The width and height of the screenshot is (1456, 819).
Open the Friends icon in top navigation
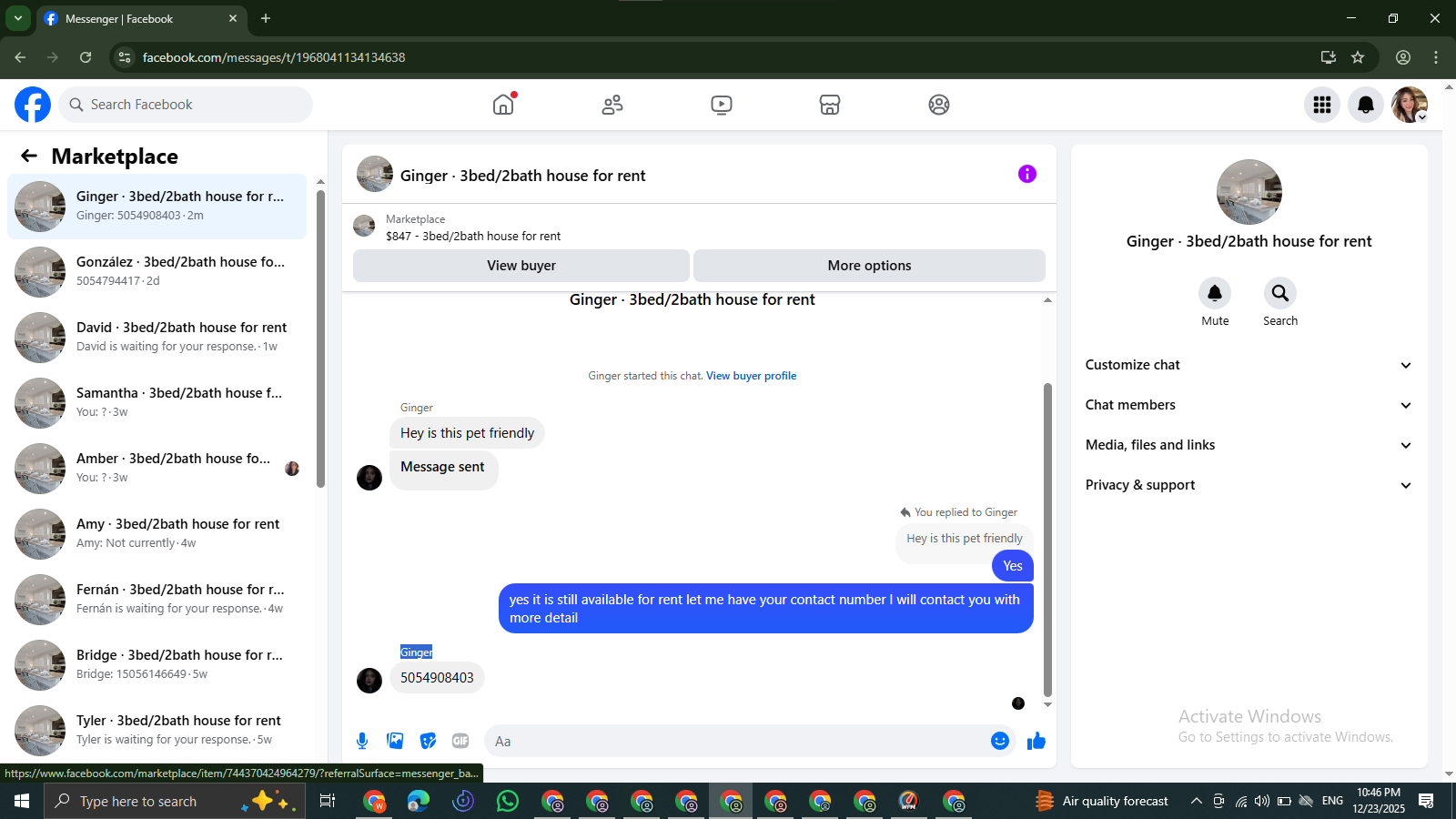pyautogui.click(x=612, y=105)
